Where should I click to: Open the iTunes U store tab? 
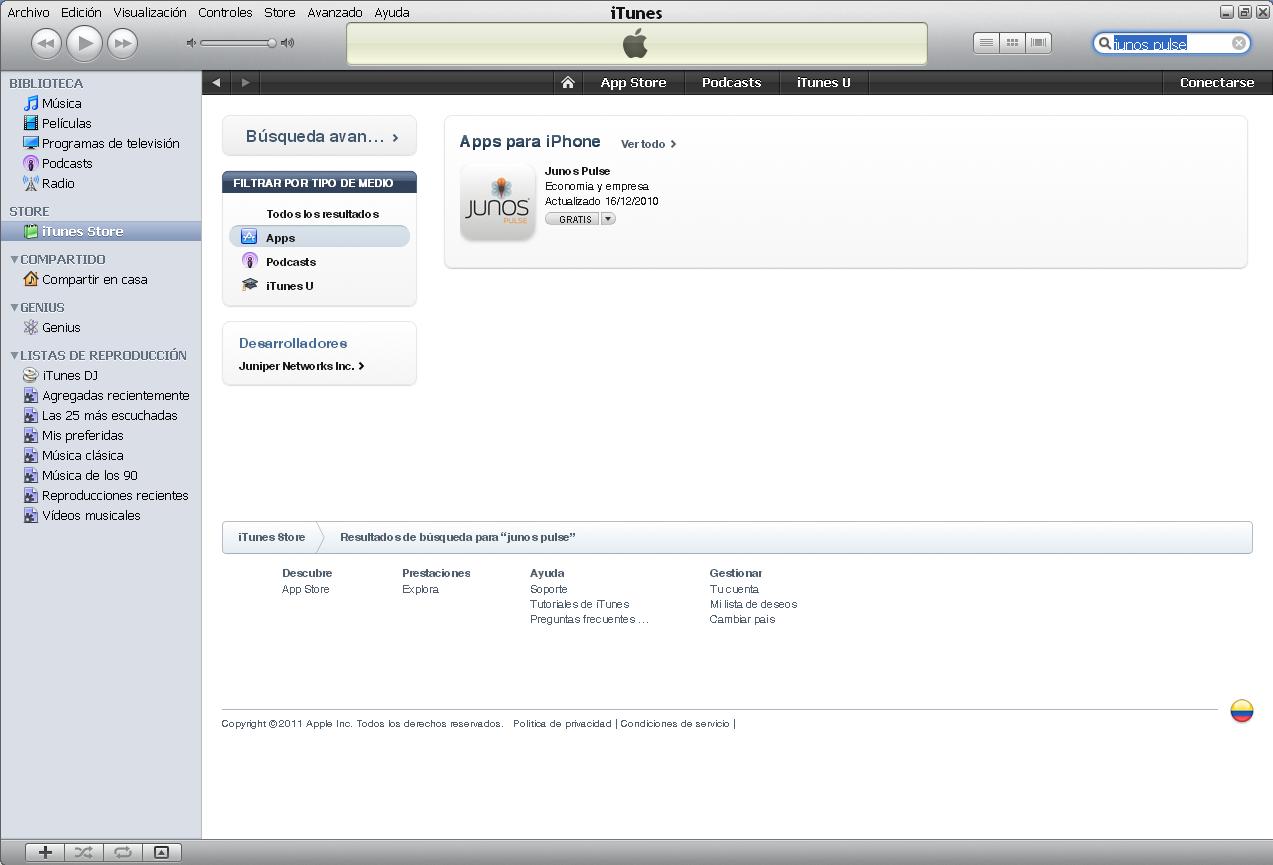[x=824, y=83]
